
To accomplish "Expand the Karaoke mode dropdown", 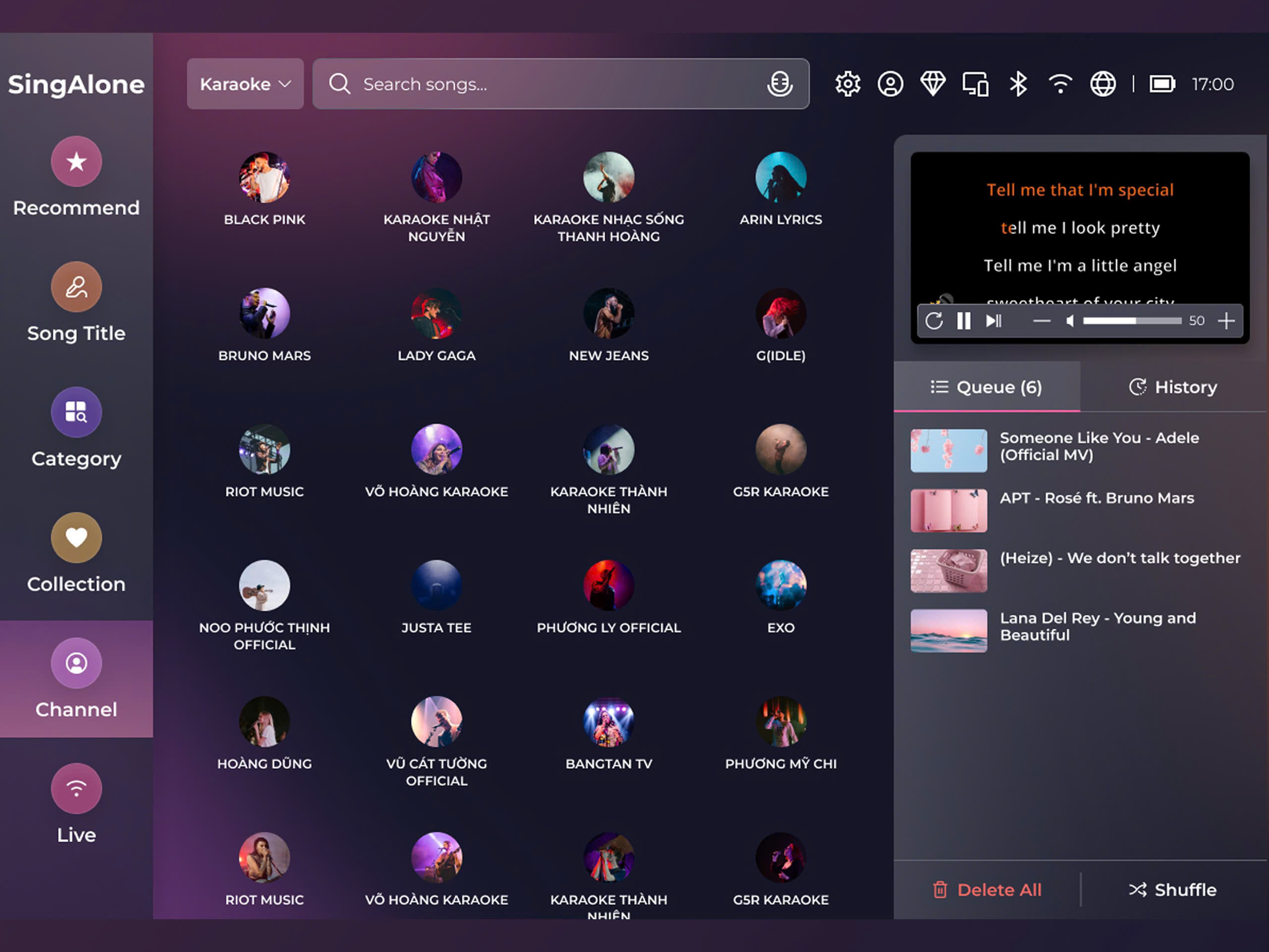I will point(245,84).
